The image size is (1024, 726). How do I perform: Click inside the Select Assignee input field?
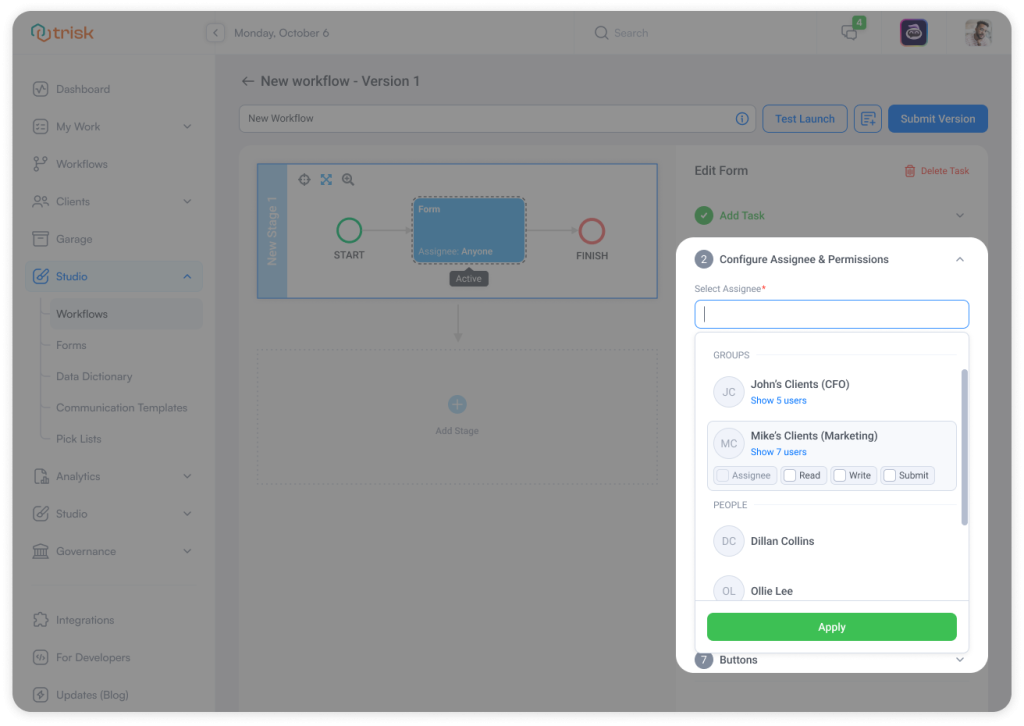click(x=831, y=313)
